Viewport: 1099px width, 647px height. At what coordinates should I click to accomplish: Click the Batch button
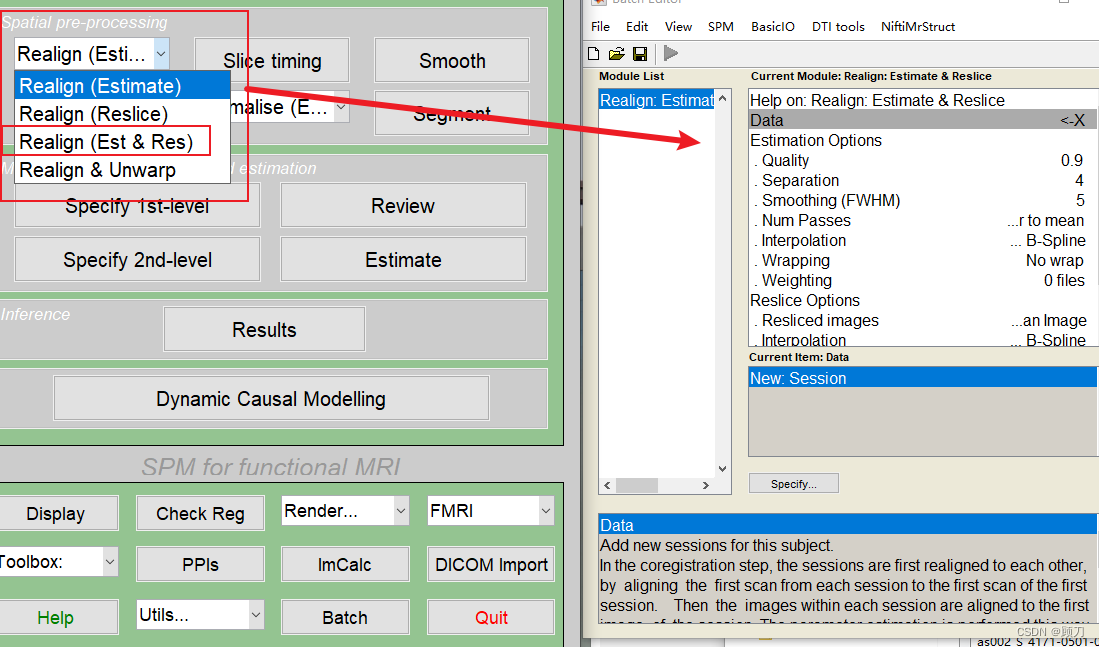coord(345,618)
